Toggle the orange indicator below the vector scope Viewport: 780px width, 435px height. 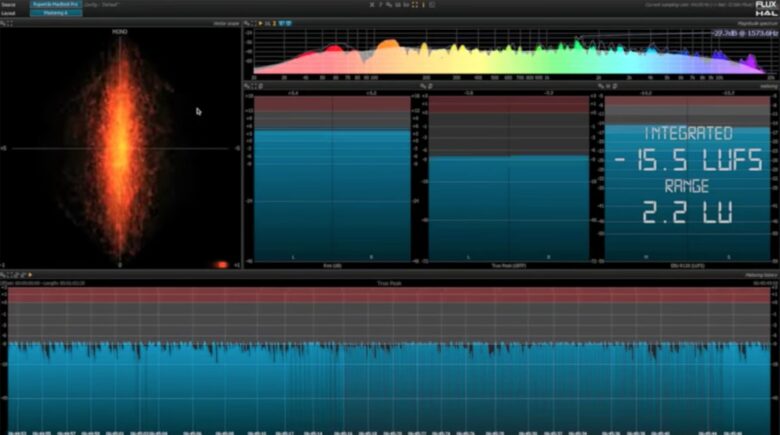tap(221, 265)
